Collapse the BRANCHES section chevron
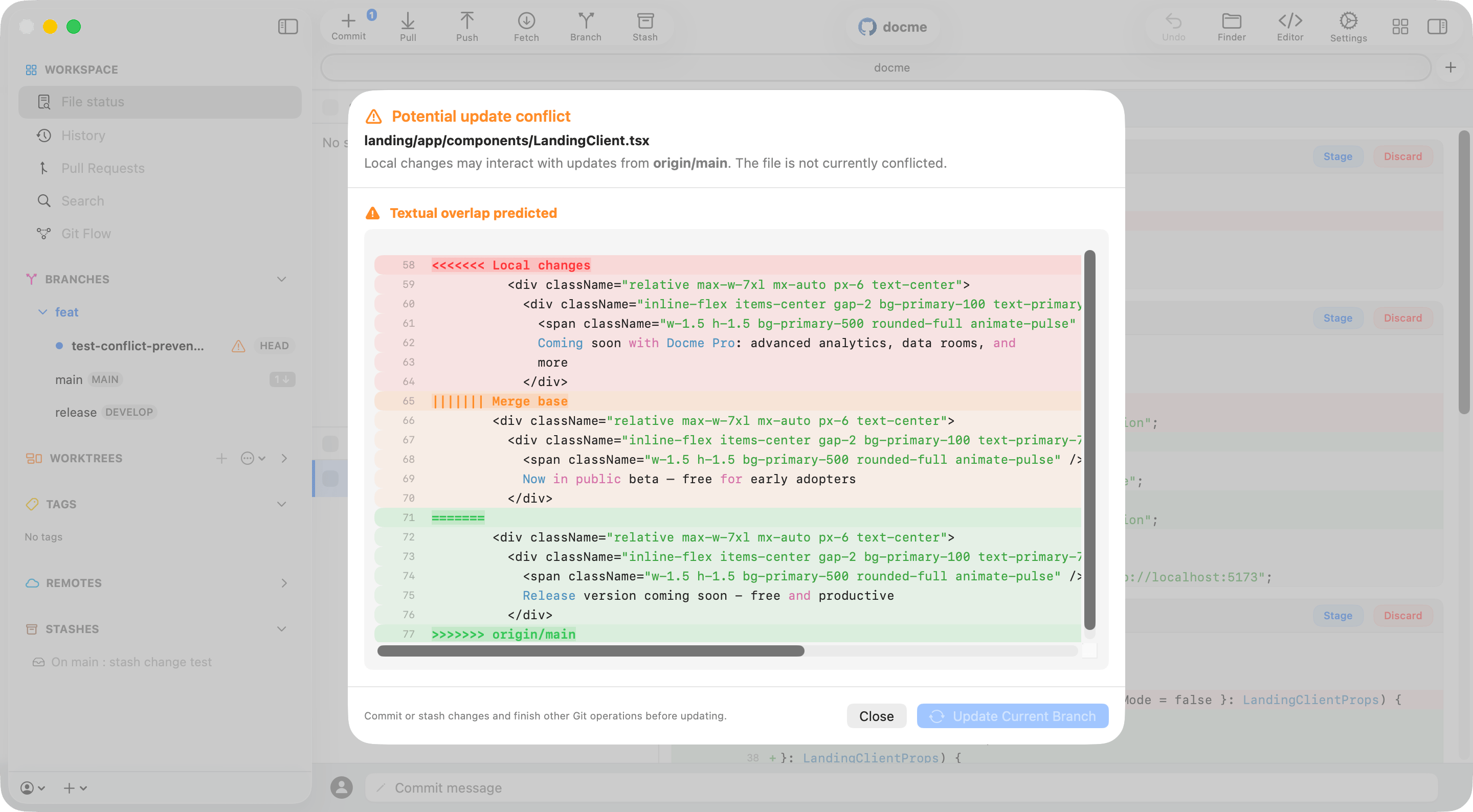 click(282, 279)
